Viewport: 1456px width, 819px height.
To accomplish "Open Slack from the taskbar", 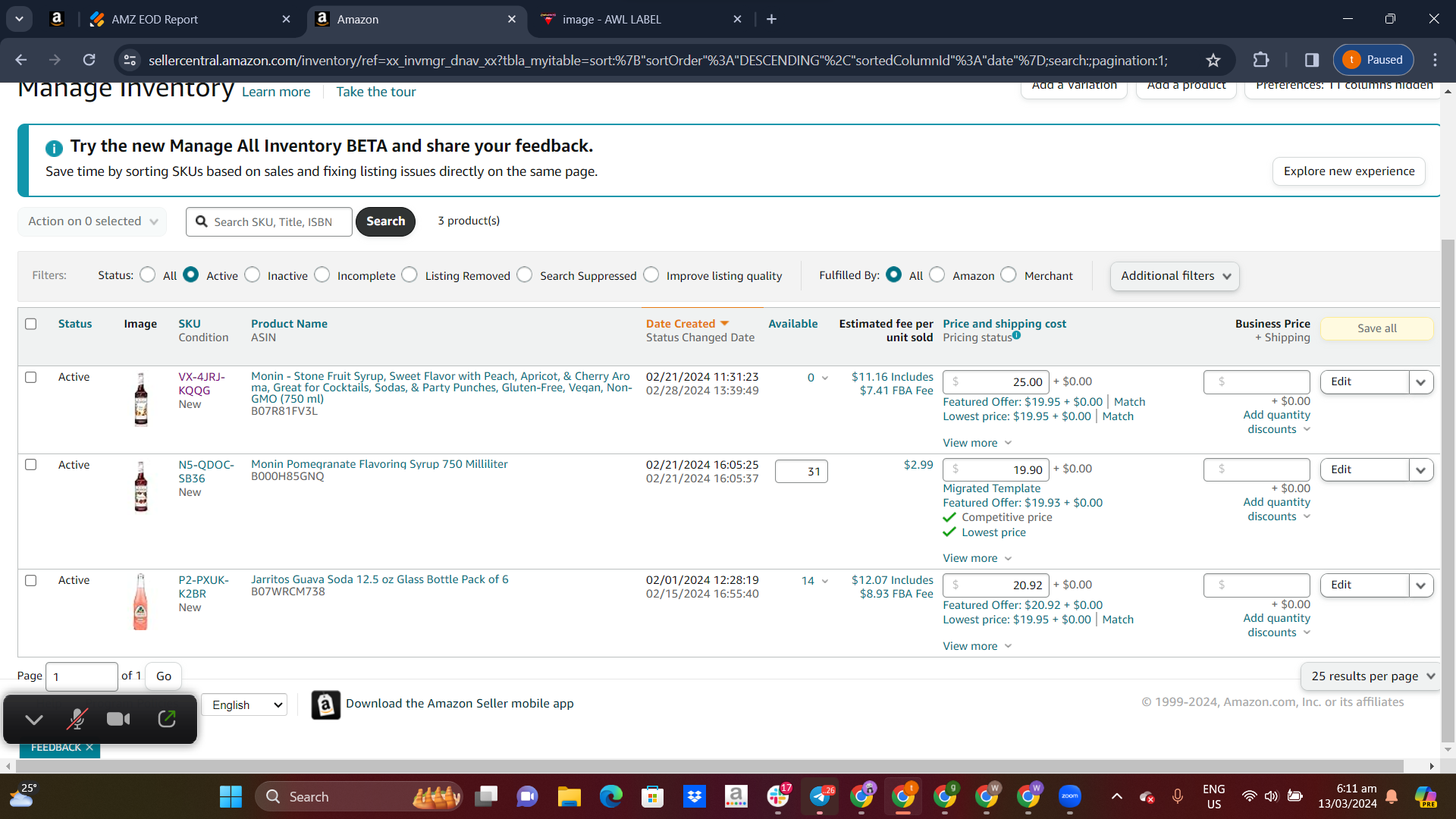I will (x=778, y=796).
